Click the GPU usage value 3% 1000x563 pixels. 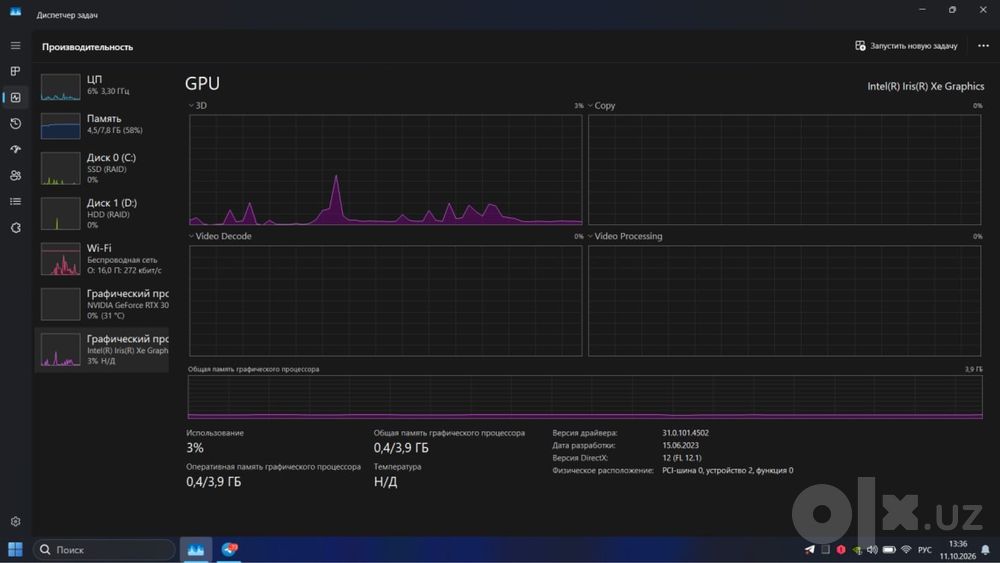tap(195, 448)
